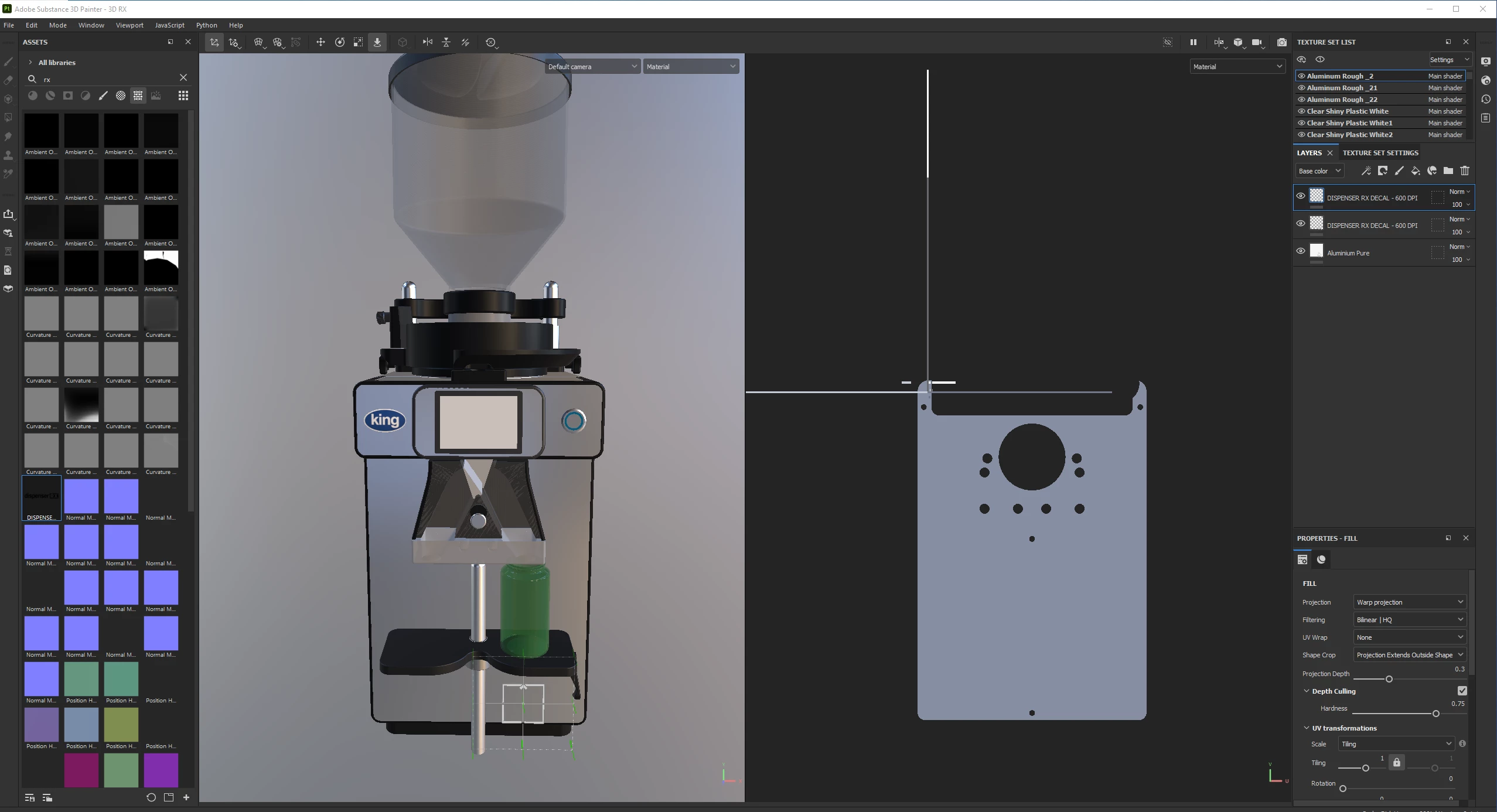Click the camera screenshot icon in viewport toolbar
The height and width of the screenshot is (812, 1497).
1281,42
